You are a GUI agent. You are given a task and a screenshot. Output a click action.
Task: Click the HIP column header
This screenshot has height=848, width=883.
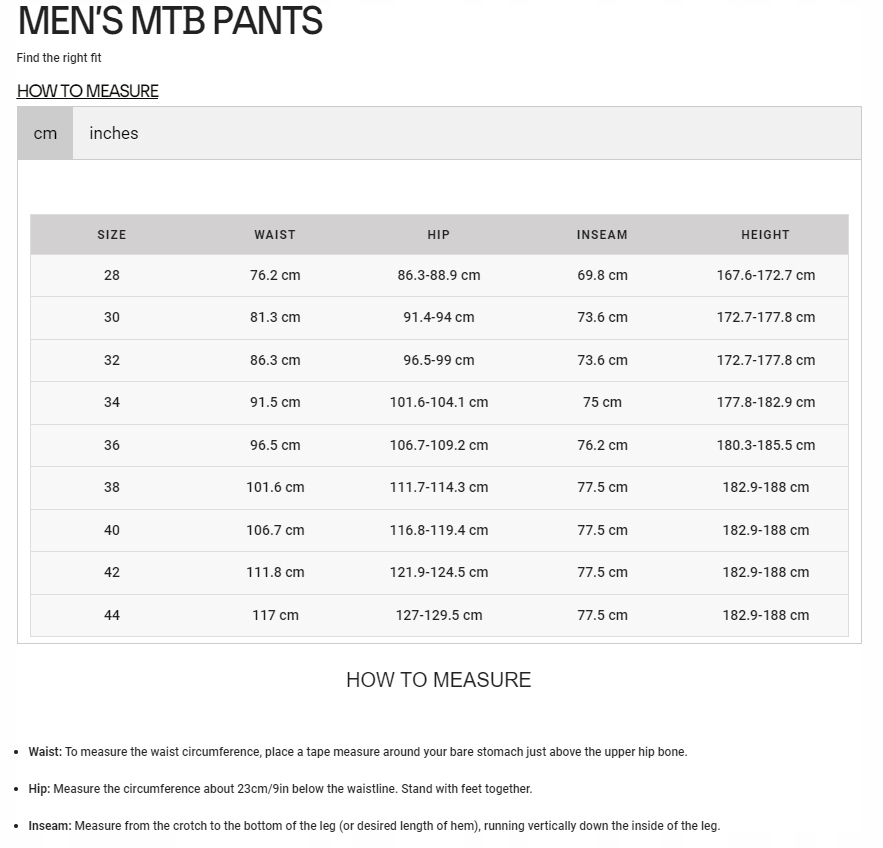click(439, 235)
